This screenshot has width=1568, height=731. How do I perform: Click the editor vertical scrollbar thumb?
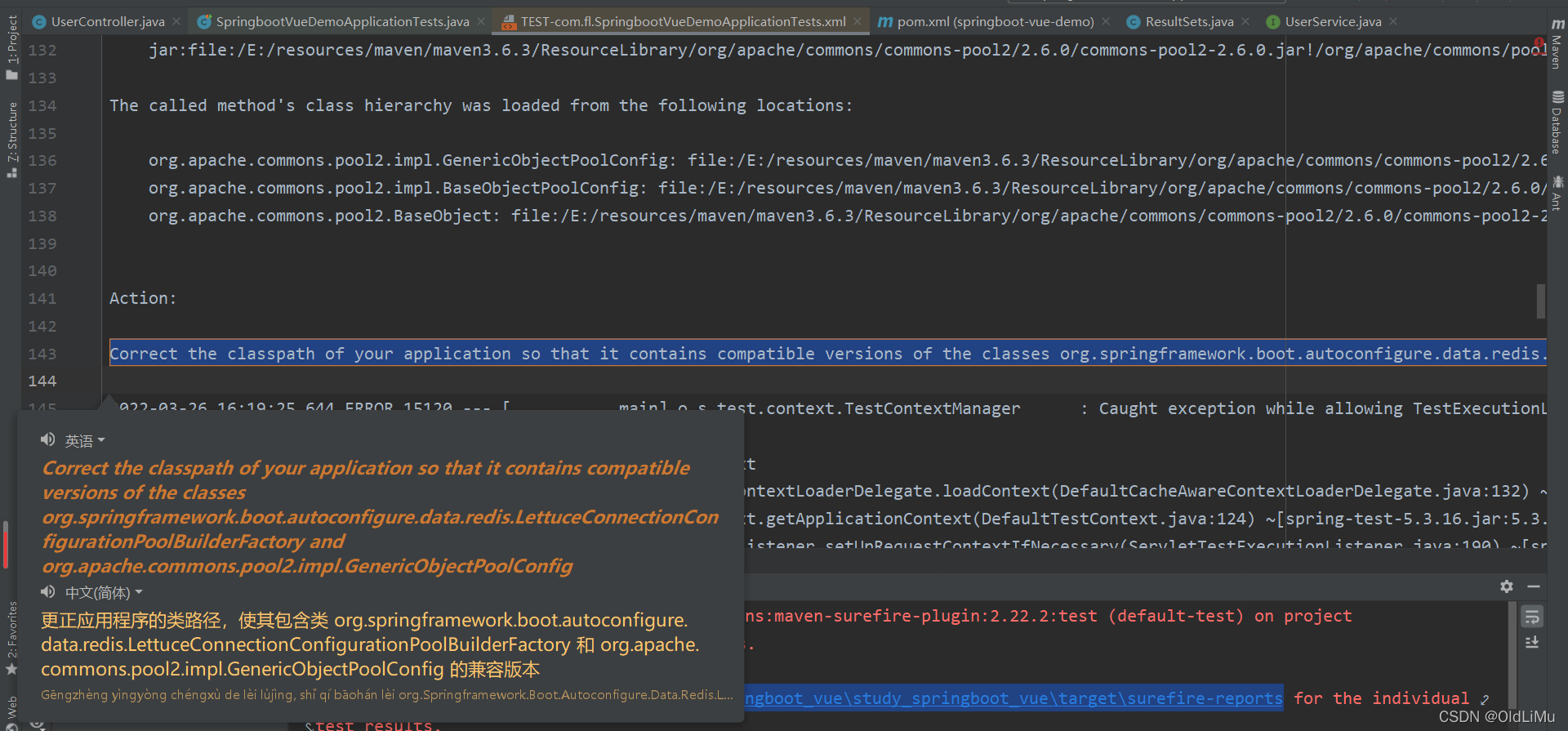click(1541, 301)
